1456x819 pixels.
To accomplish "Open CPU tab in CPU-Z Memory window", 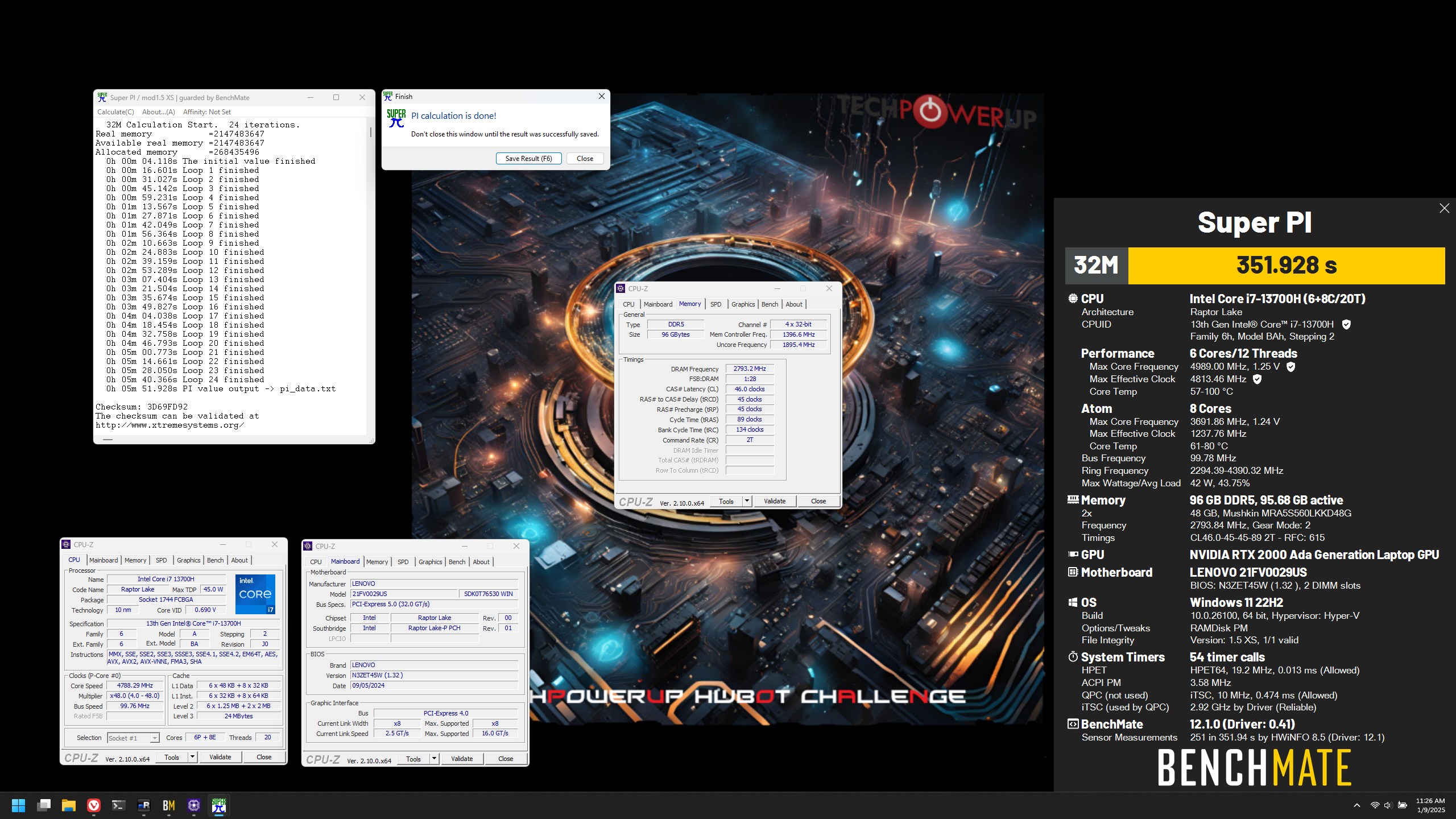I will point(628,304).
